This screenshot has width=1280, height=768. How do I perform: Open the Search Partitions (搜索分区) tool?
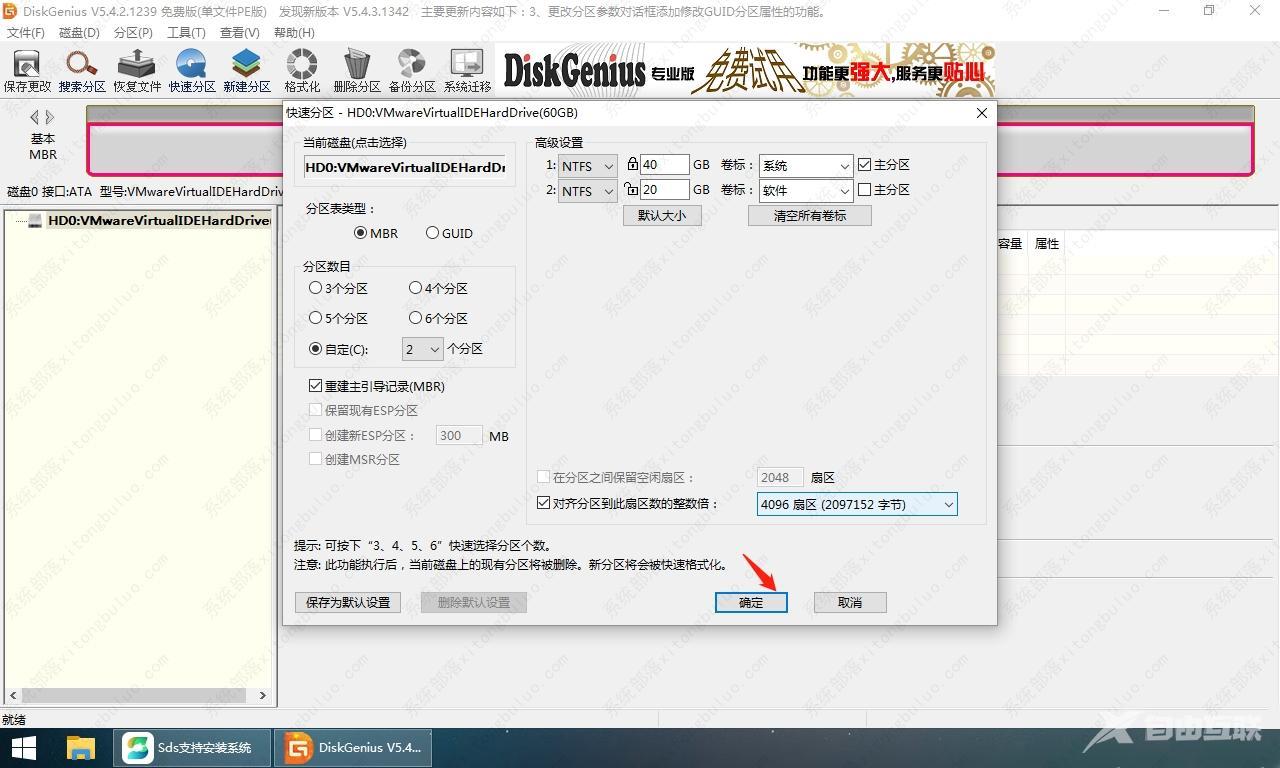[x=82, y=70]
